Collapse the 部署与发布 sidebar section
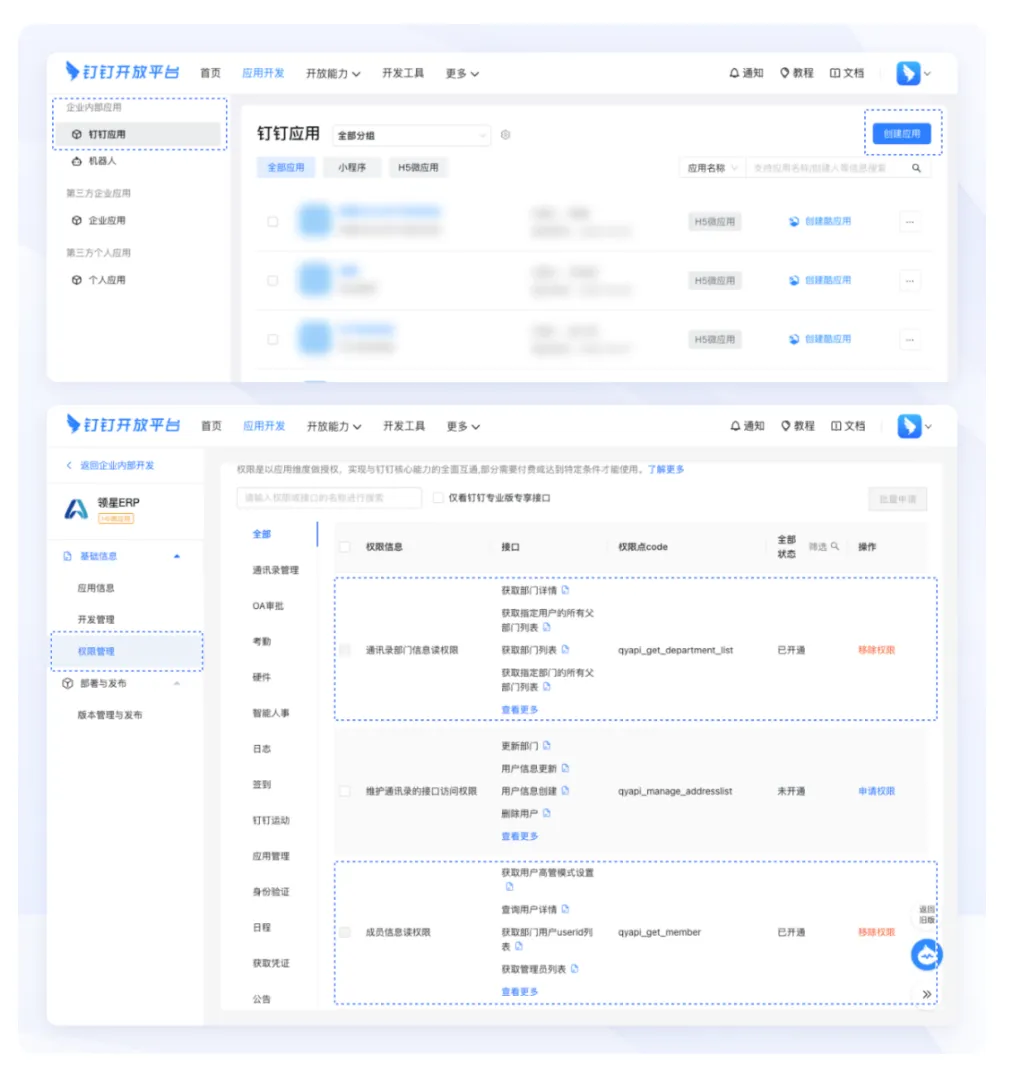The width and height of the screenshot is (1009, 1072). (176, 683)
